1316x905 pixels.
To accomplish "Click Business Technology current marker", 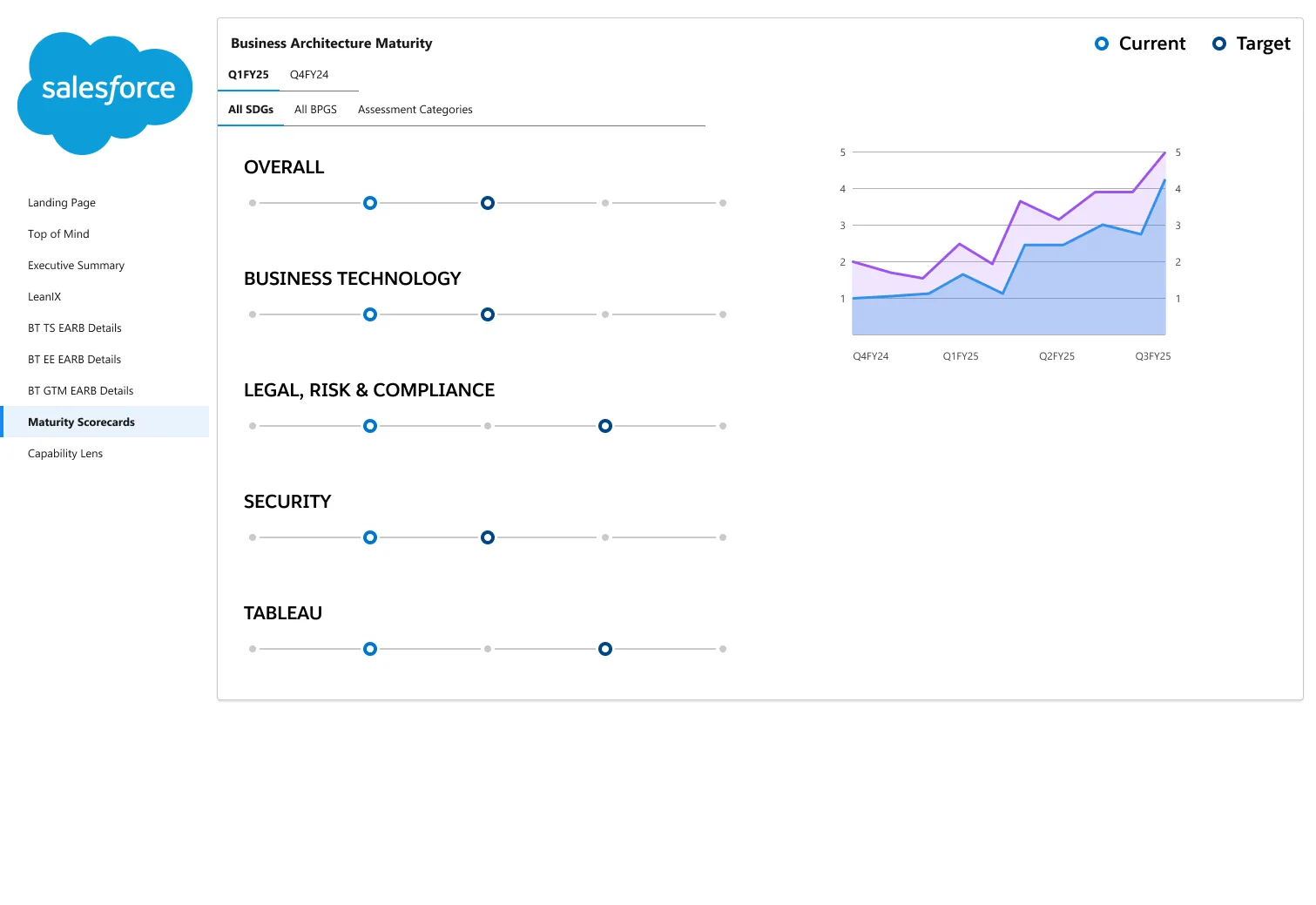I will [370, 314].
